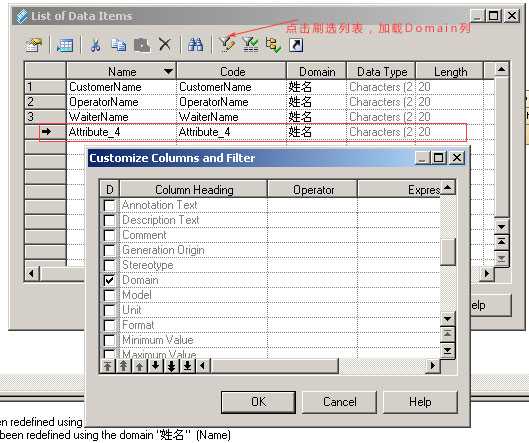Tick the Format column checkbox
Image resolution: width=529 pixels, height=443 pixels.
coord(109,325)
